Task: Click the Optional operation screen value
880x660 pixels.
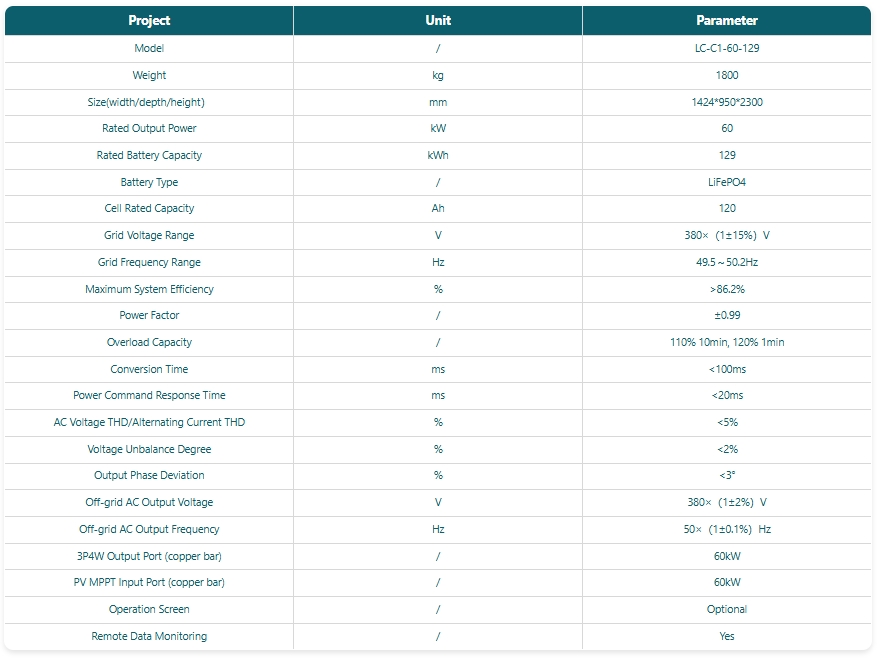Action: (x=727, y=609)
